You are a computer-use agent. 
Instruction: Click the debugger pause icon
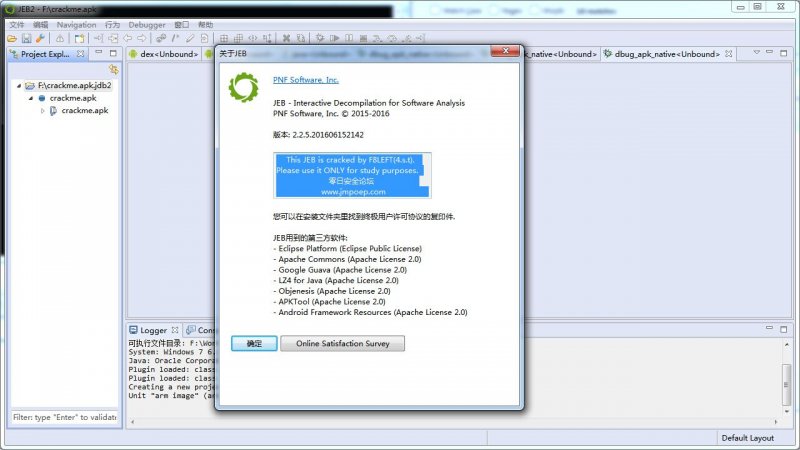349,38
